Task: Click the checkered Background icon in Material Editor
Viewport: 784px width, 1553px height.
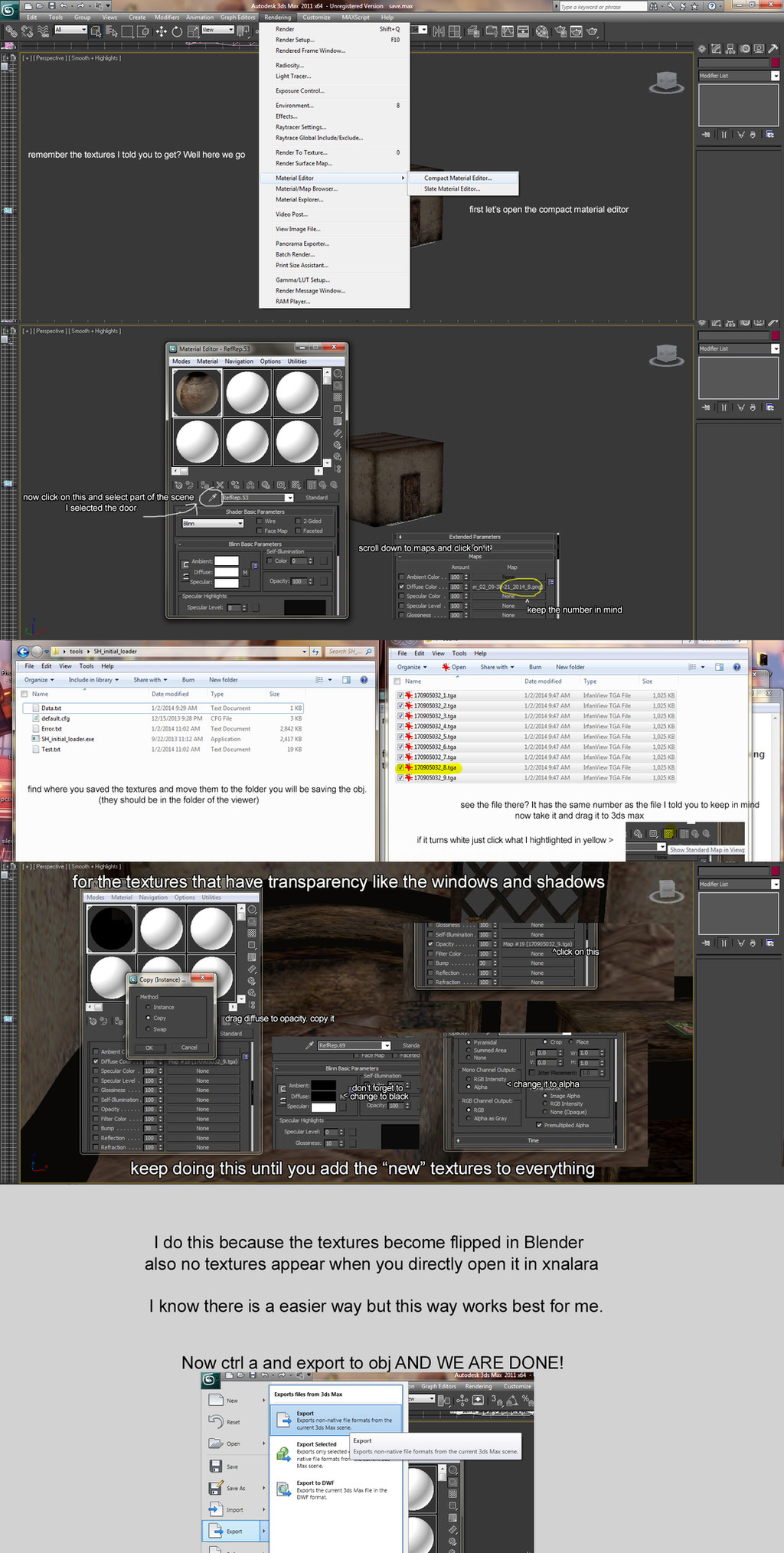Action: click(338, 397)
